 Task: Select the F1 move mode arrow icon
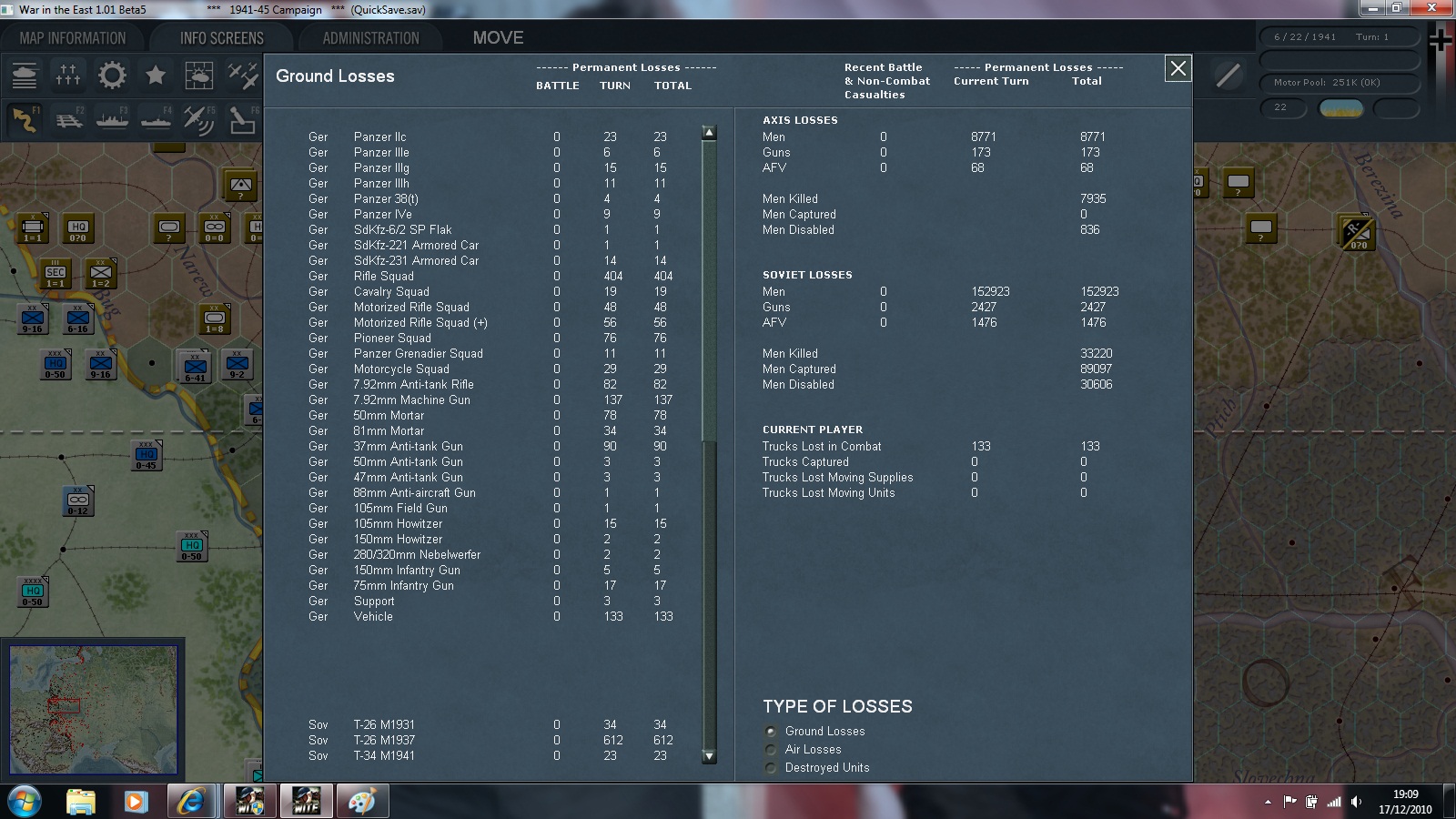25,119
